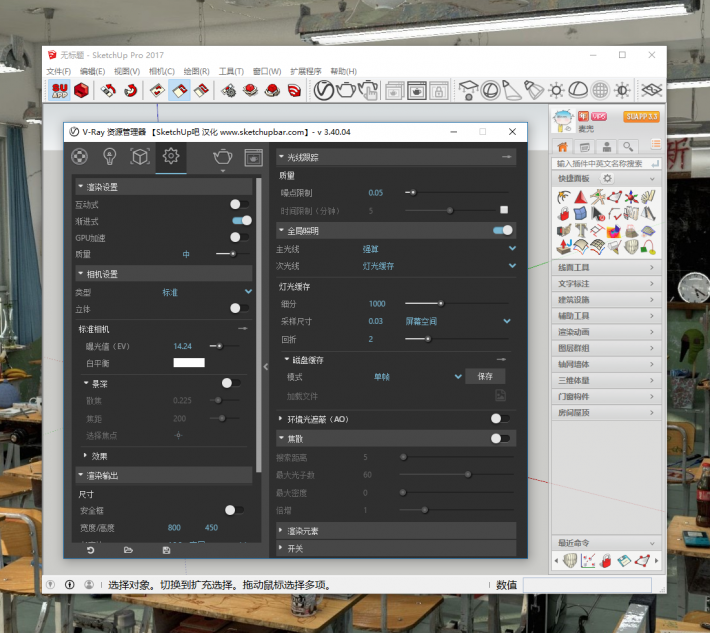This screenshot has height=633, width=710.
Task: Show frame buffer icon in asset editor
Action: 254,157
